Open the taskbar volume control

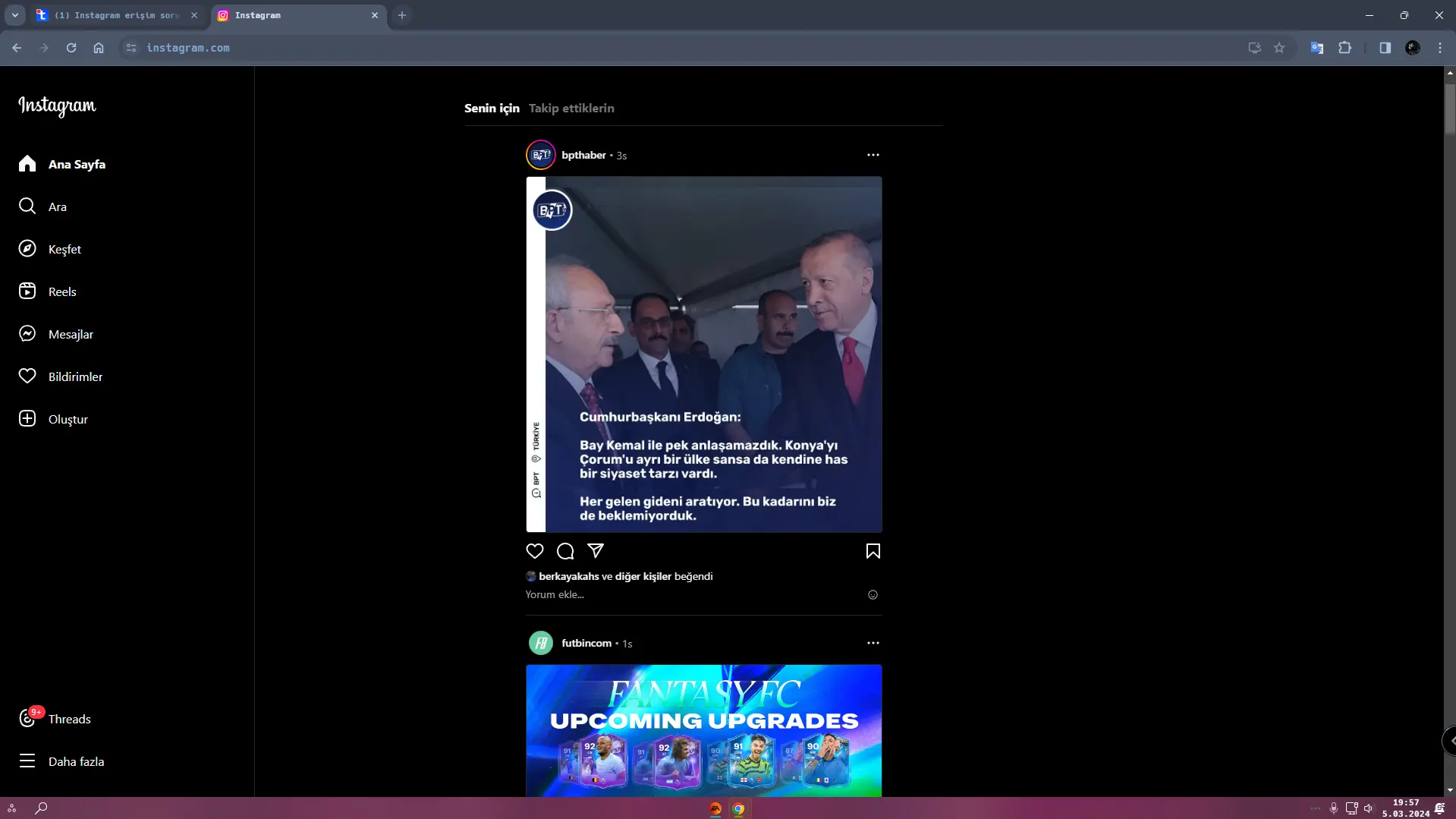coord(1368,808)
